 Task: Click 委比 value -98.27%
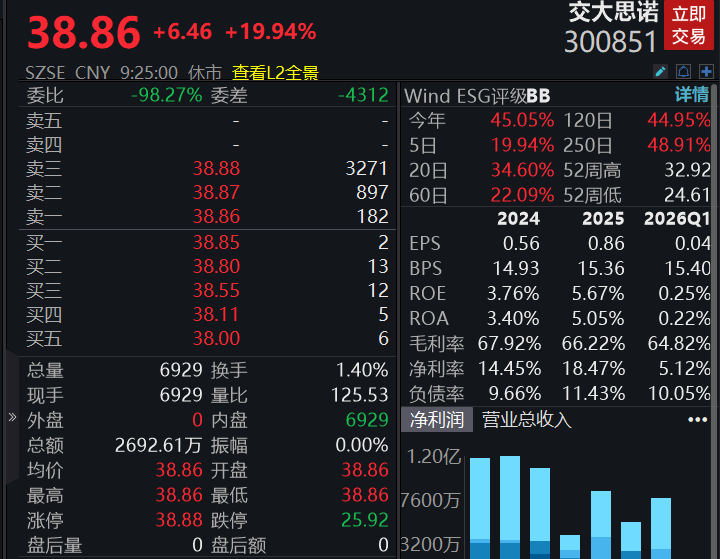pyautogui.click(x=167, y=96)
